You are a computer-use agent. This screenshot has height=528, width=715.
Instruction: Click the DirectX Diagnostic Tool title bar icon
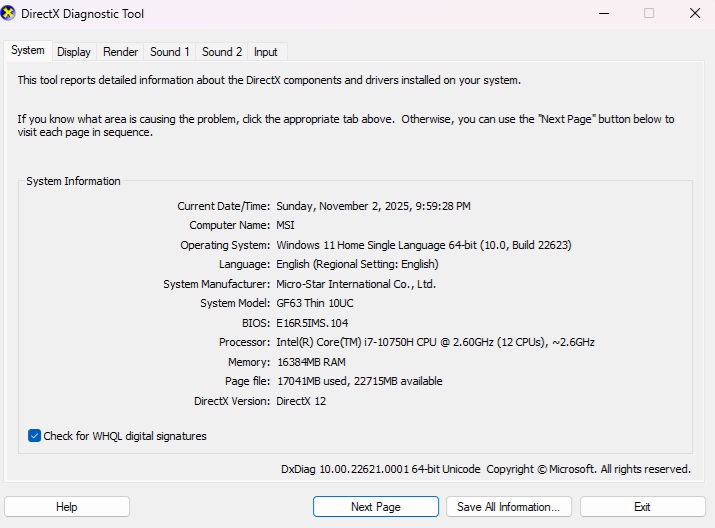(x=10, y=13)
